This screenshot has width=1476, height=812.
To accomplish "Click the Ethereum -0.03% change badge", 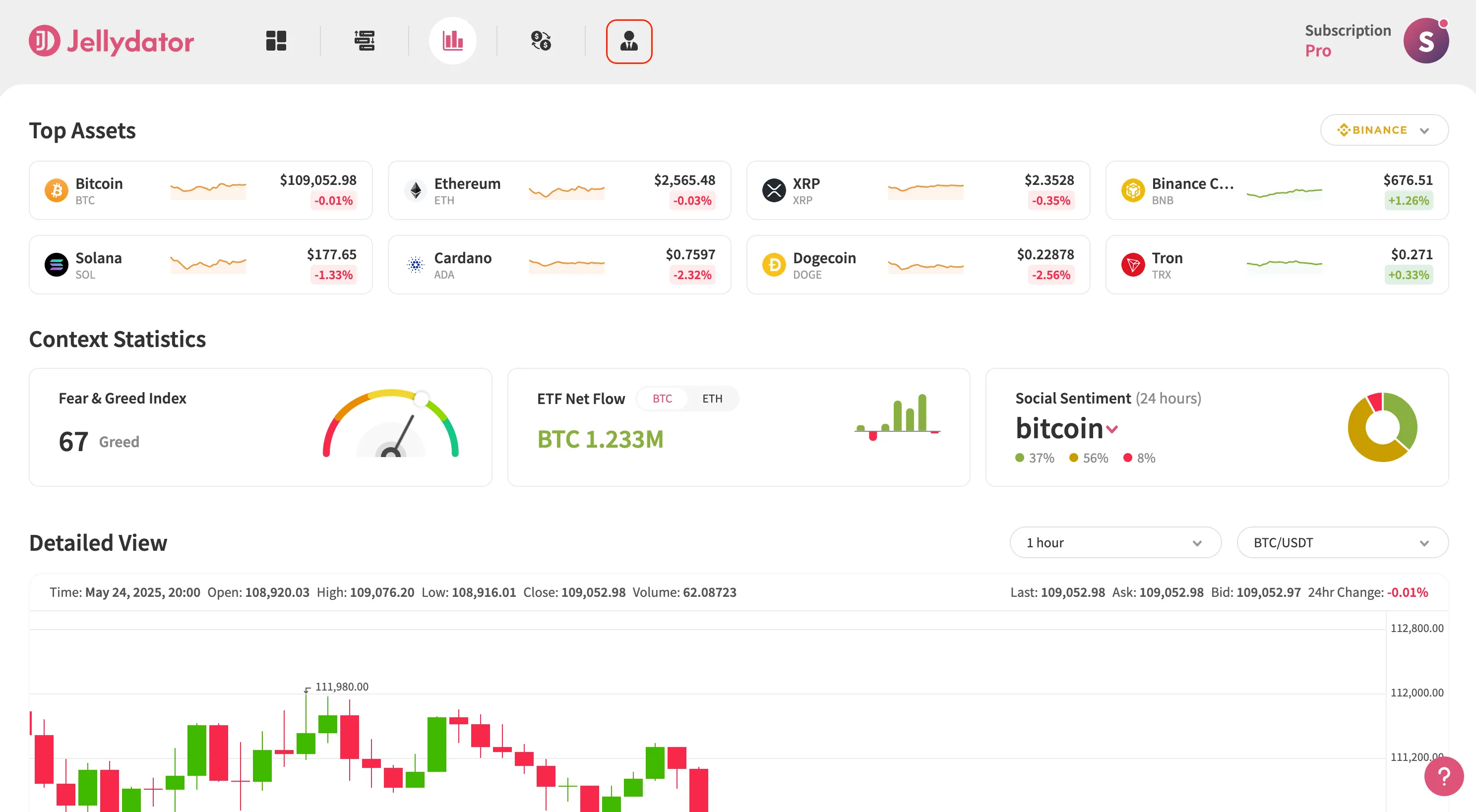I will pos(692,200).
